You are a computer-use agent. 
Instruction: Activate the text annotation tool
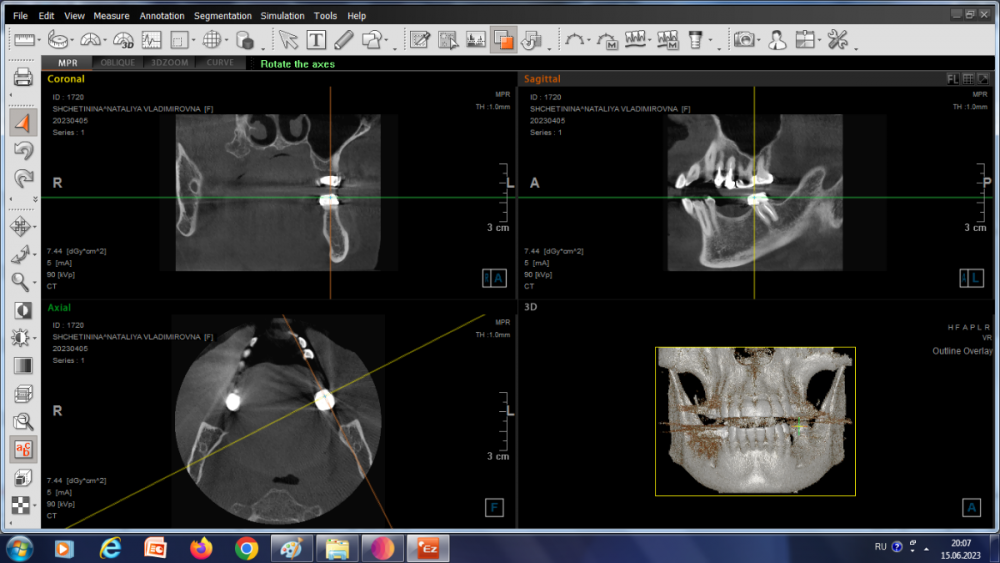tap(316, 40)
